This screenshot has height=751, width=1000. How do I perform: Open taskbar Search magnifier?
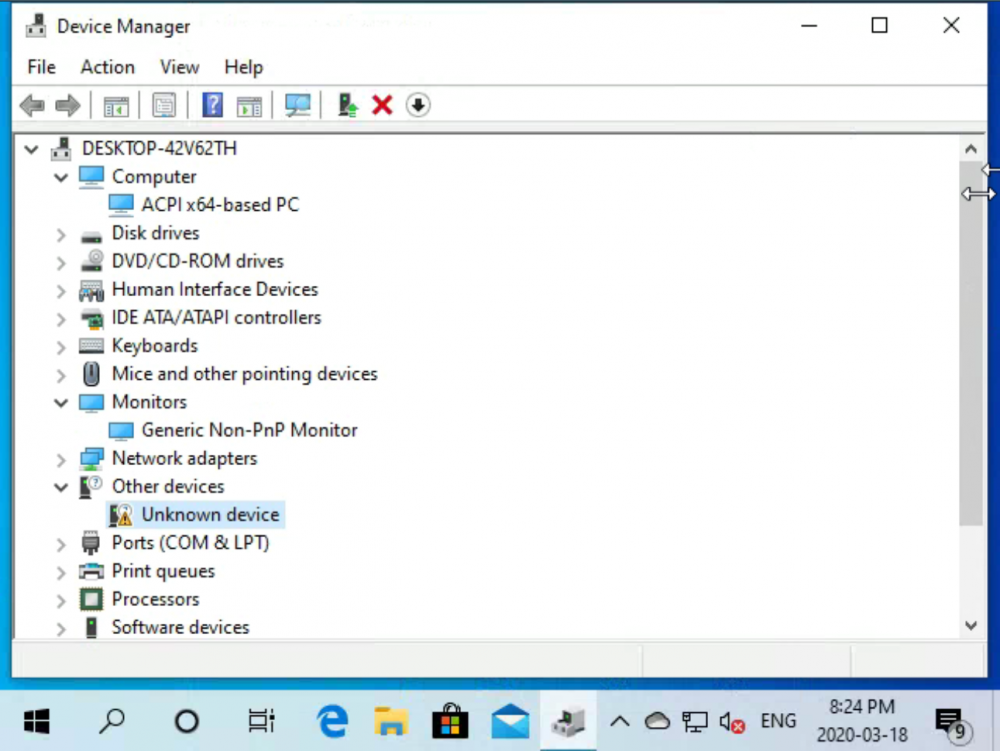[x=112, y=722]
